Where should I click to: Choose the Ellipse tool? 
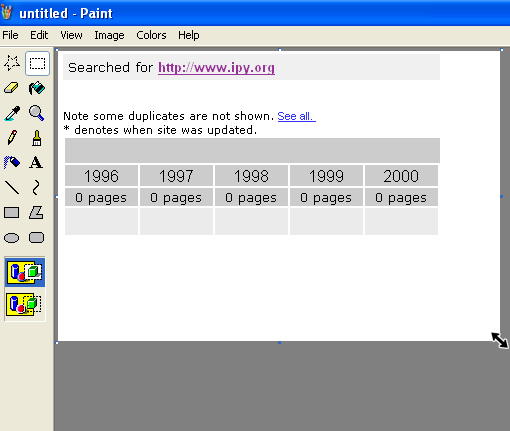[12, 238]
